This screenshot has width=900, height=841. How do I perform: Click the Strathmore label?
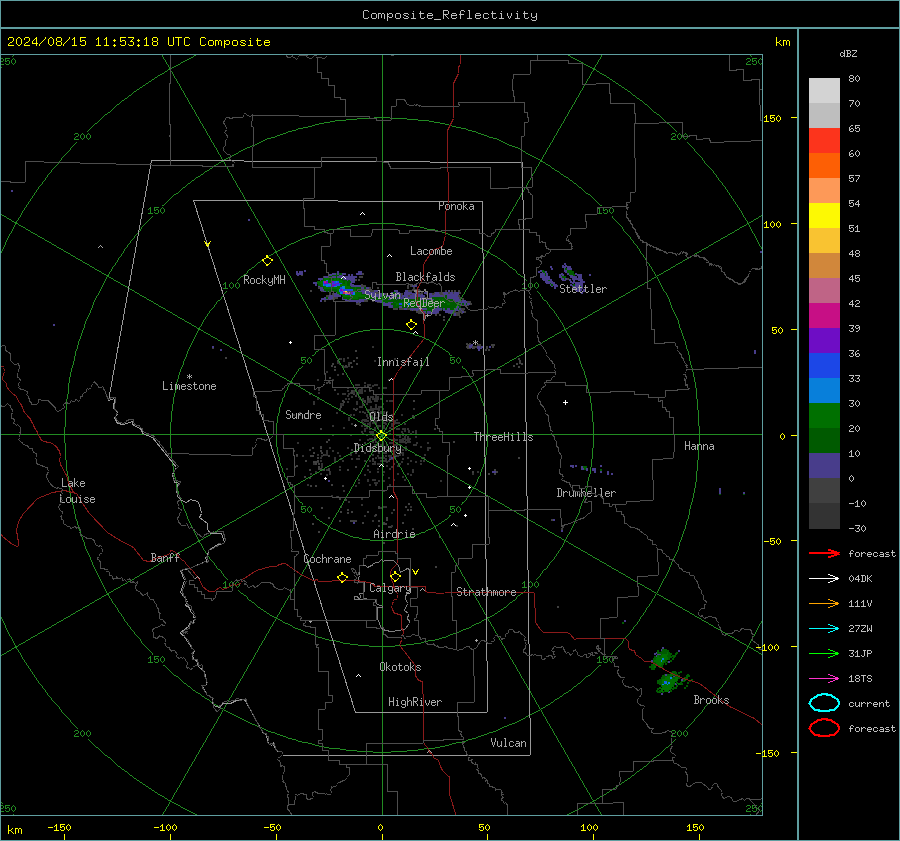(x=486, y=592)
